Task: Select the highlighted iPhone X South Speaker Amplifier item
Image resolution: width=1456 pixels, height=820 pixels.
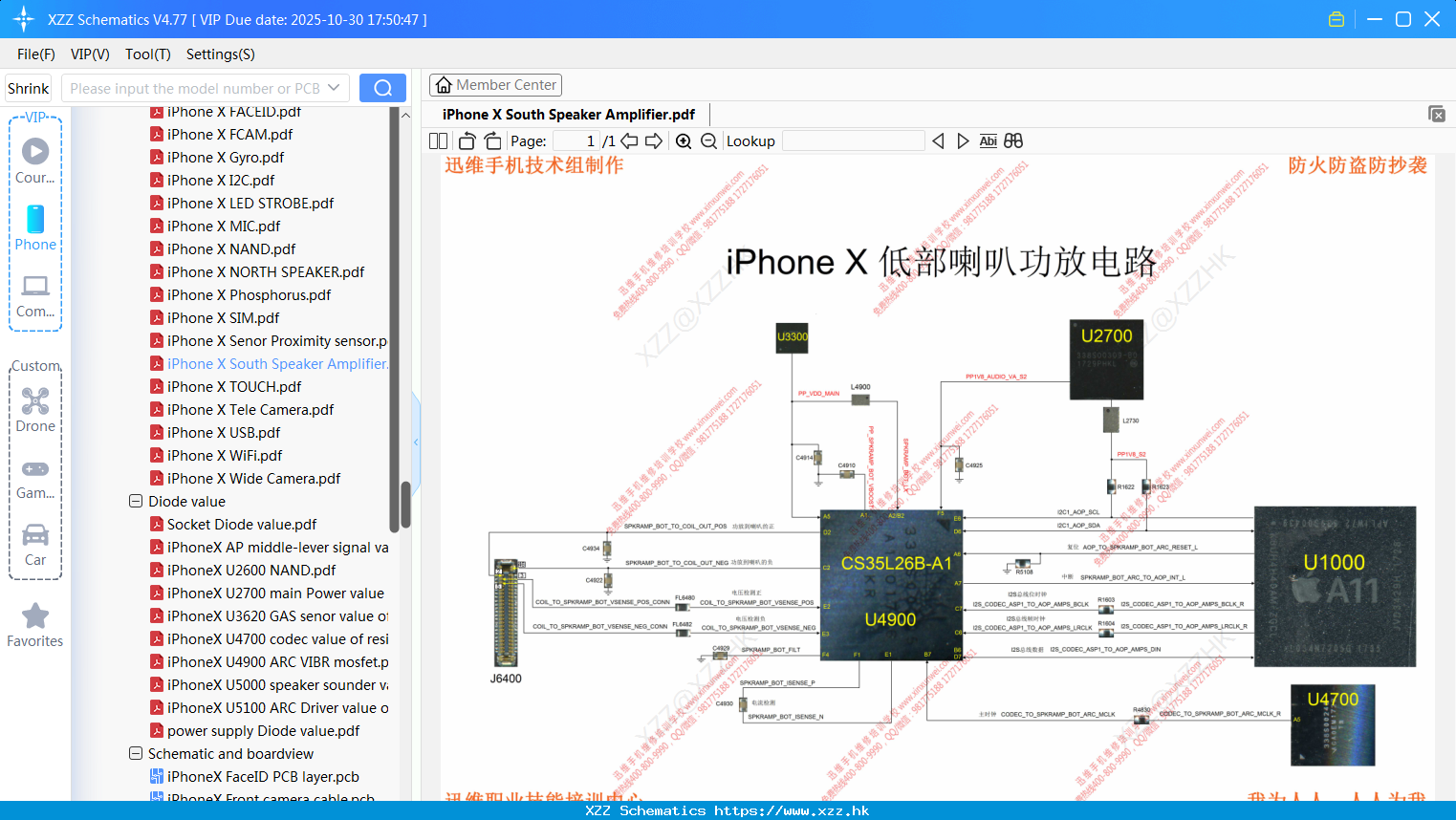Action: pyautogui.click(x=277, y=364)
